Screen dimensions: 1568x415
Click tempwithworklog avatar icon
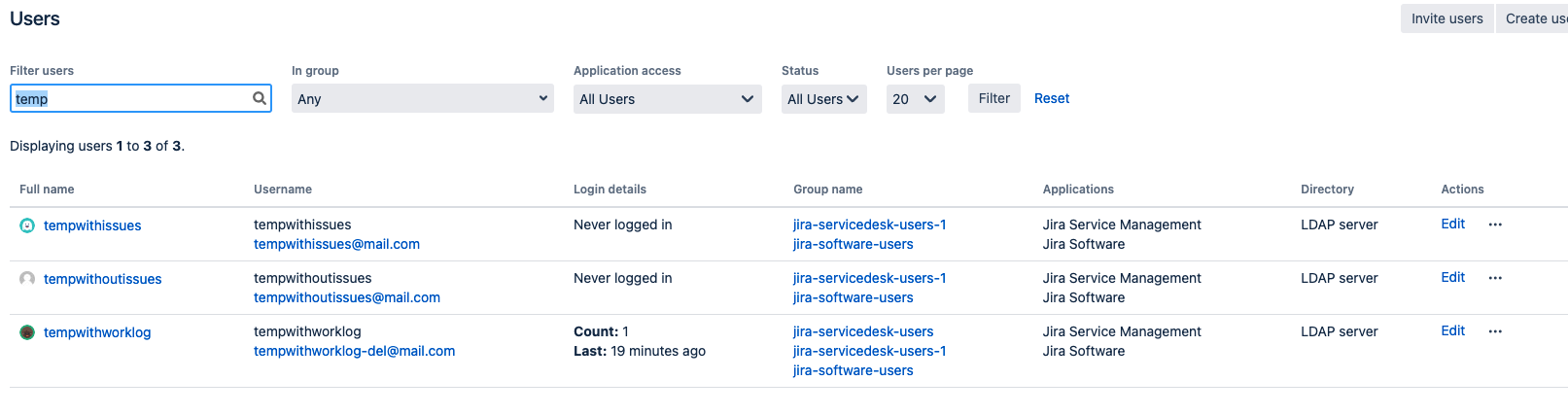click(x=27, y=332)
